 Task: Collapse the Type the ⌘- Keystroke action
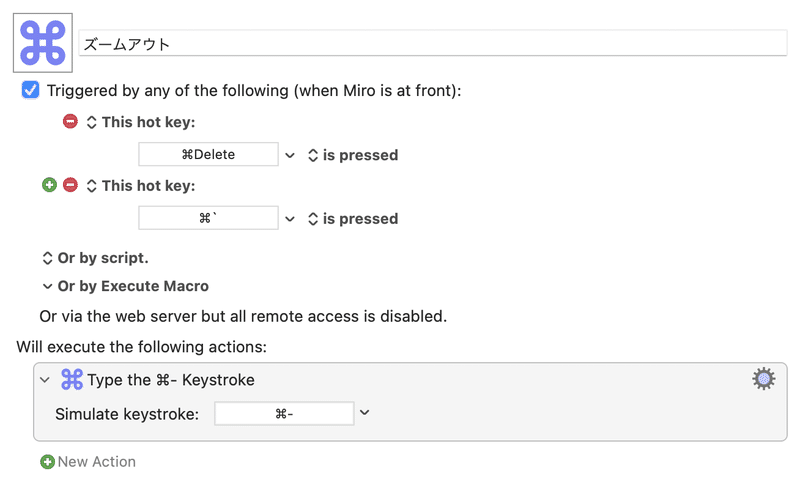45,380
